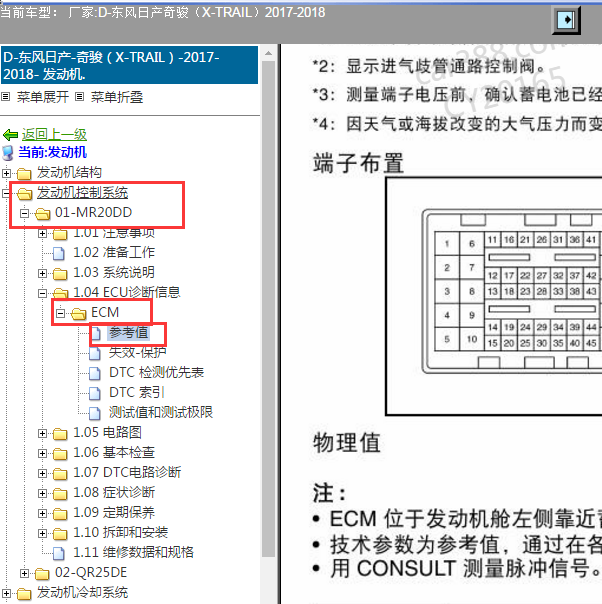The height and width of the screenshot is (604, 602).
Task: Click 菜单折叠 to collapse all menus
Action: (117, 97)
